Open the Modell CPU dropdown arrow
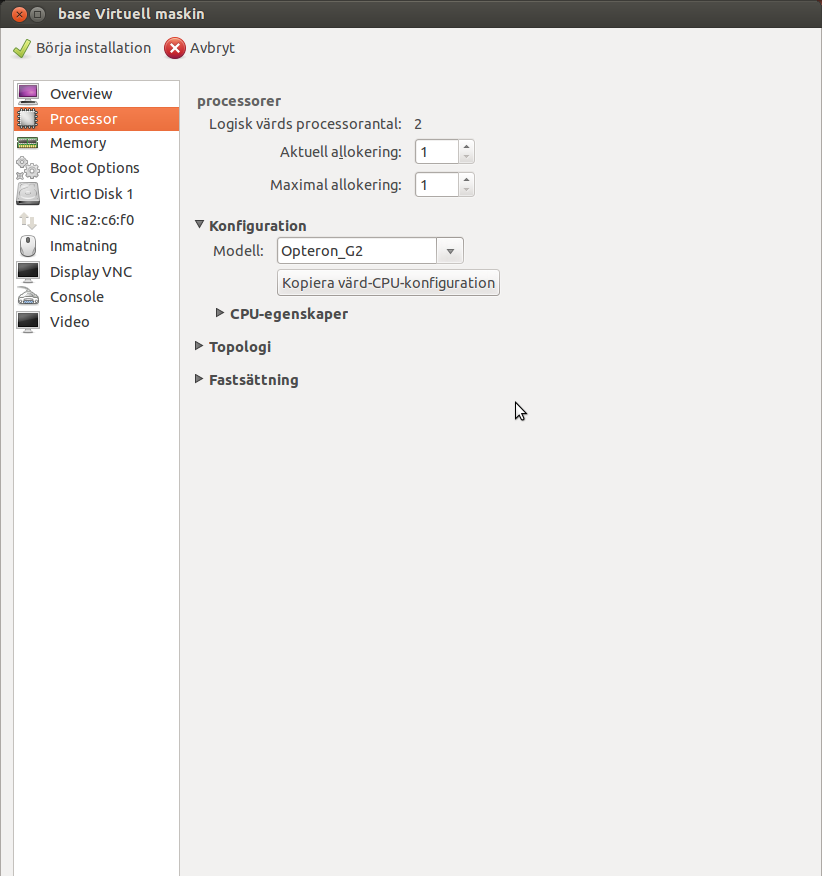This screenshot has height=876, width=822. [450, 251]
